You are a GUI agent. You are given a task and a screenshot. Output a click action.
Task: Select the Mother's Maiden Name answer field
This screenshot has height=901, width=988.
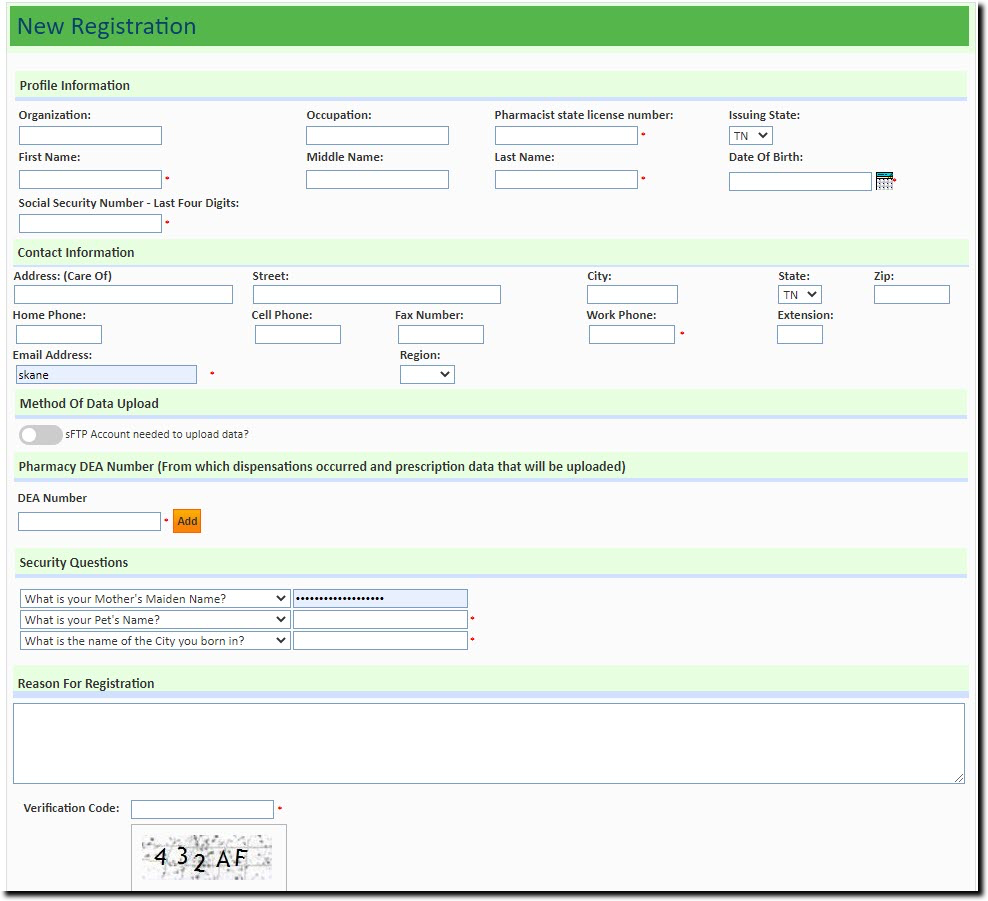pos(380,598)
